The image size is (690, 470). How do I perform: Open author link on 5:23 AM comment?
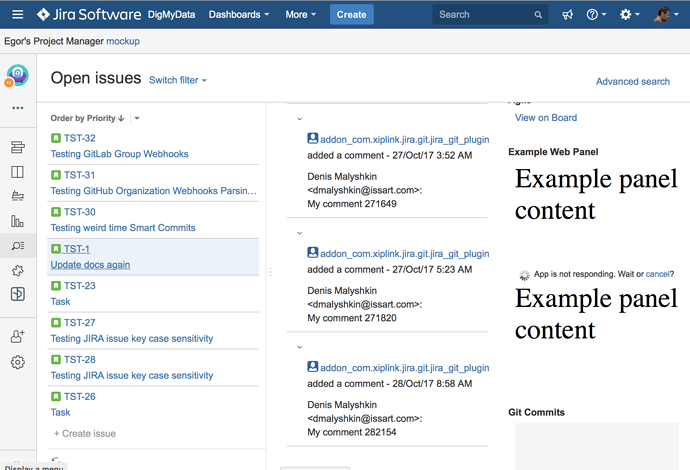404,254
